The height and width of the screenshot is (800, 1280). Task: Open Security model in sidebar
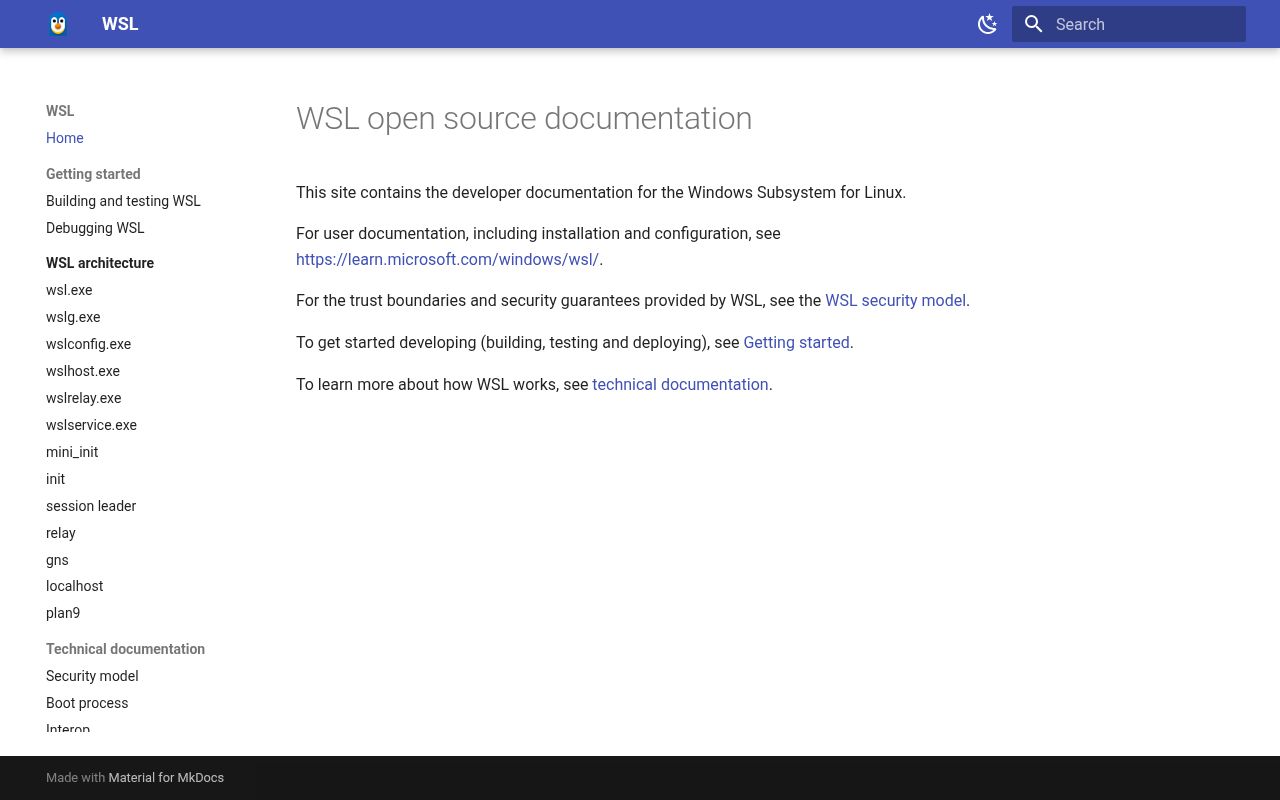click(92, 676)
